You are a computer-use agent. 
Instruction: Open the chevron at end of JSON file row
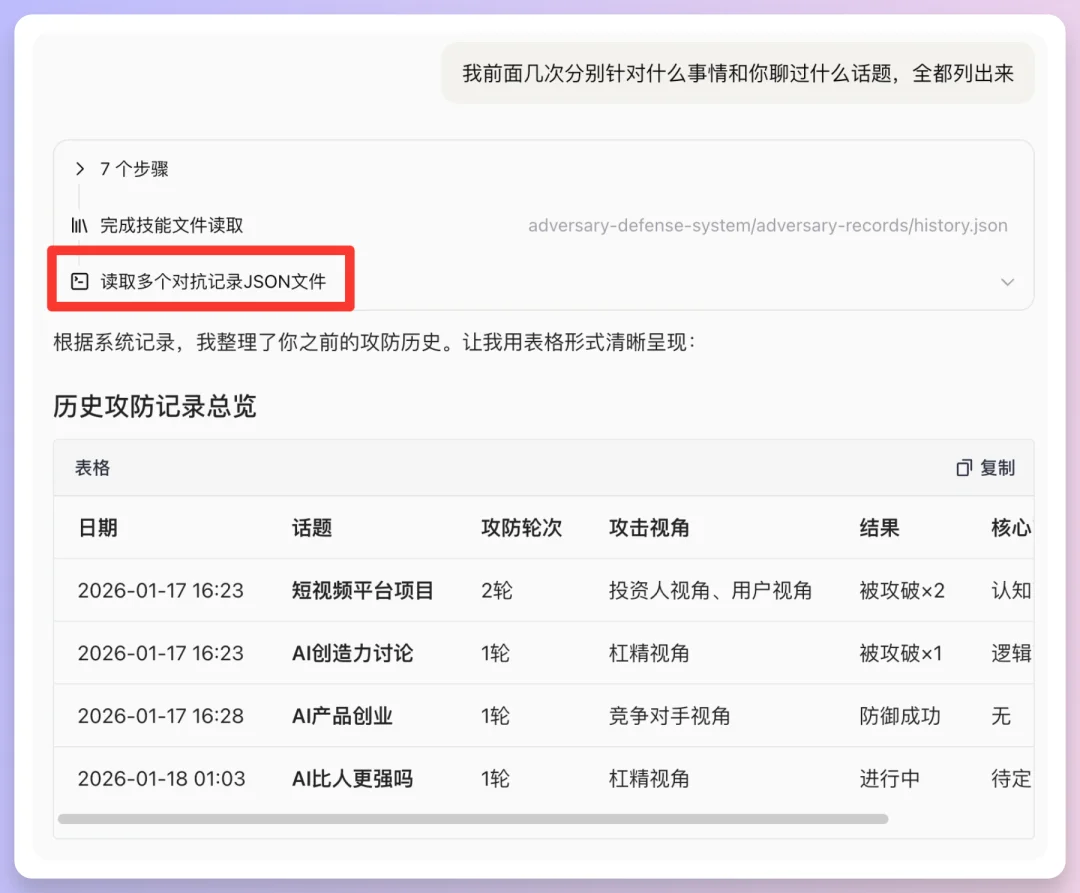pyautogui.click(x=1008, y=281)
